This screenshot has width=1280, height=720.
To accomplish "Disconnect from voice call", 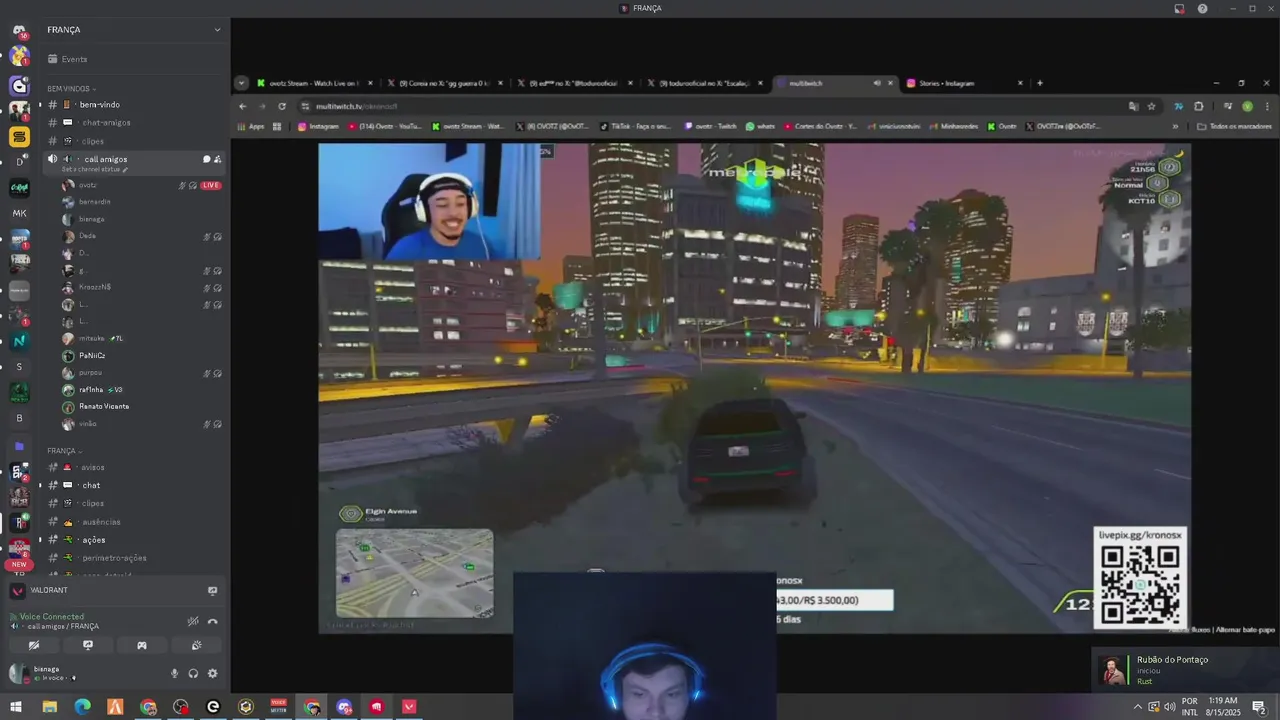I will point(212,621).
